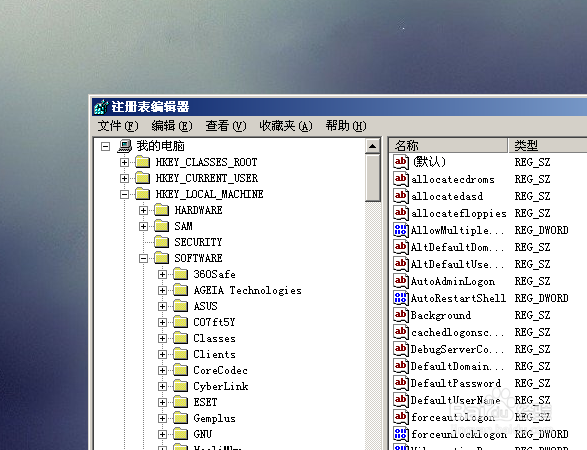Select the cachedlogonsc... value name
This screenshot has width=587, height=450.
[457, 332]
